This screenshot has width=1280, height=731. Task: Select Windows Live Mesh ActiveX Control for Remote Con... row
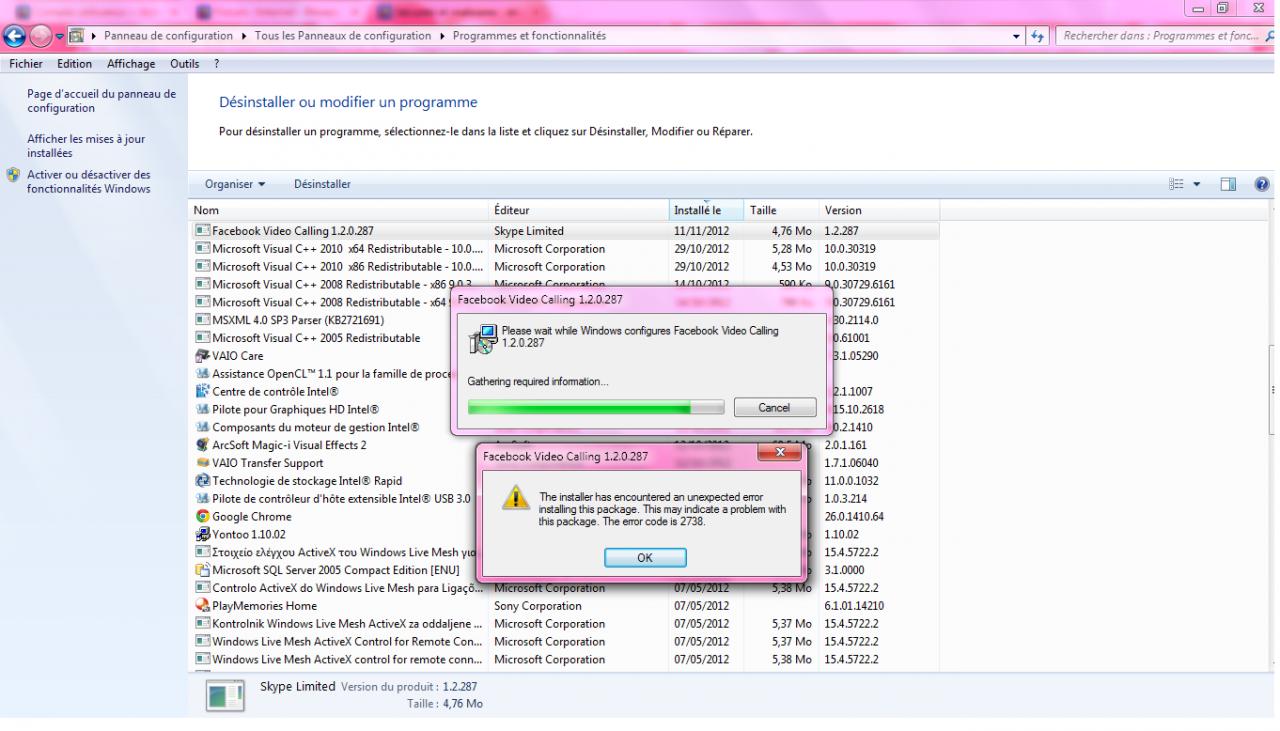click(565, 642)
